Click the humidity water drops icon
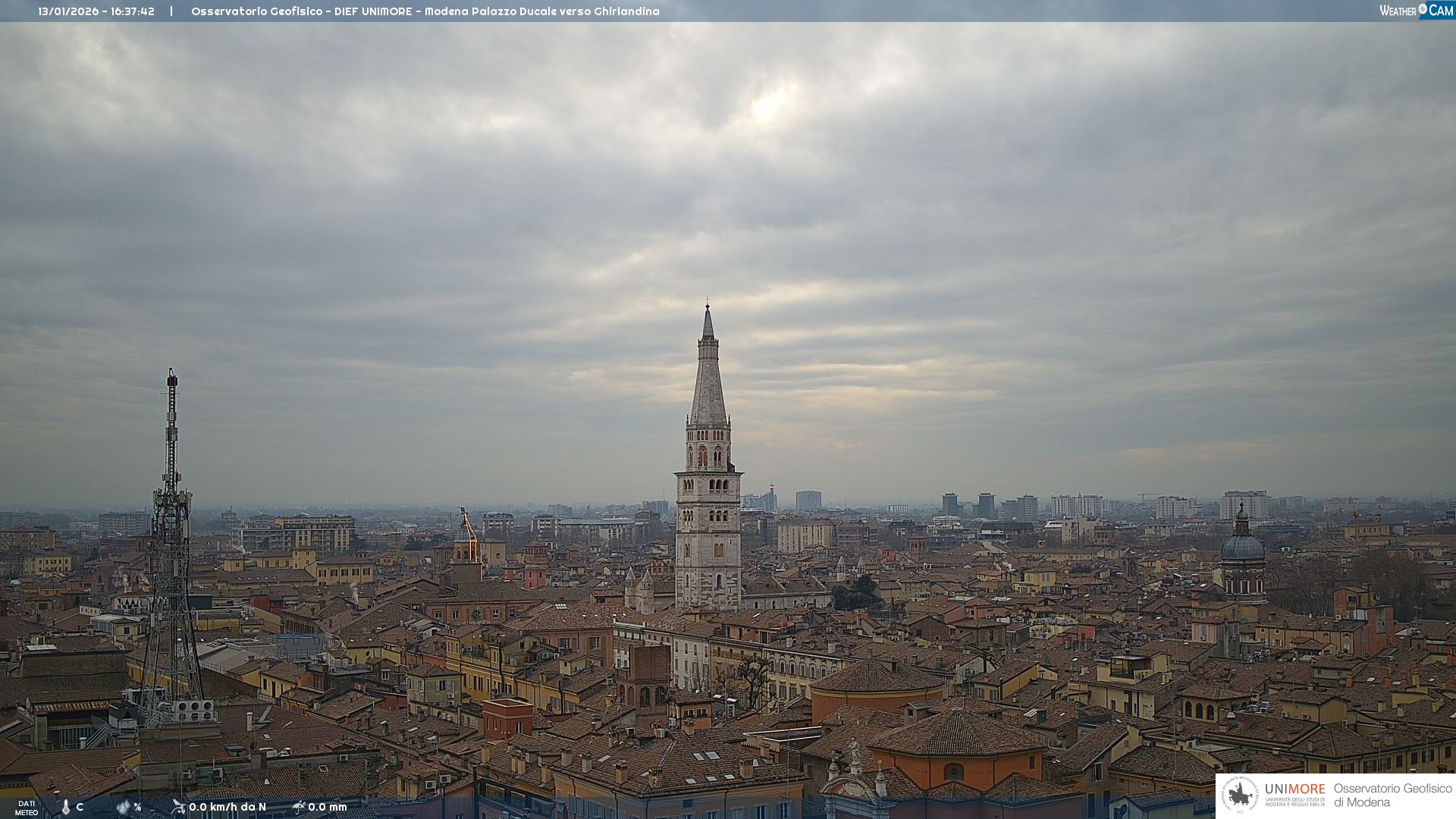Viewport: 1456px width, 819px height. tap(123, 807)
